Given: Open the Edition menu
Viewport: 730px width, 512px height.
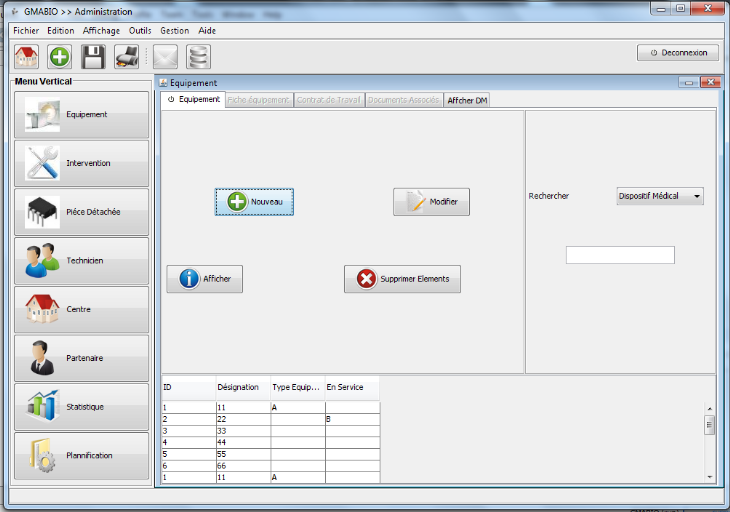Looking at the screenshot, I should (x=61, y=31).
